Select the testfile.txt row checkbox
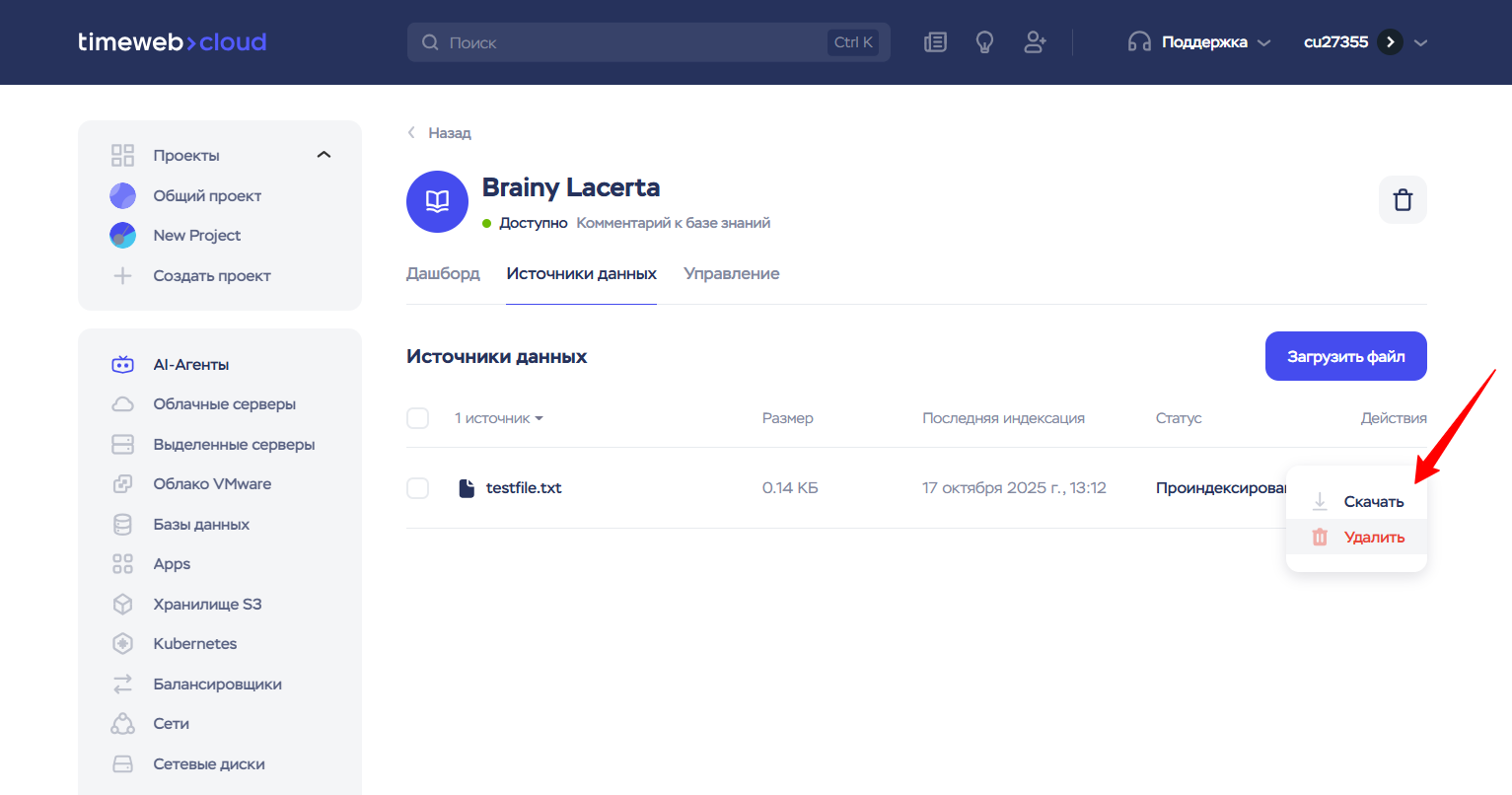The height and width of the screenshot is (795, 1512). tap(418, 488)
